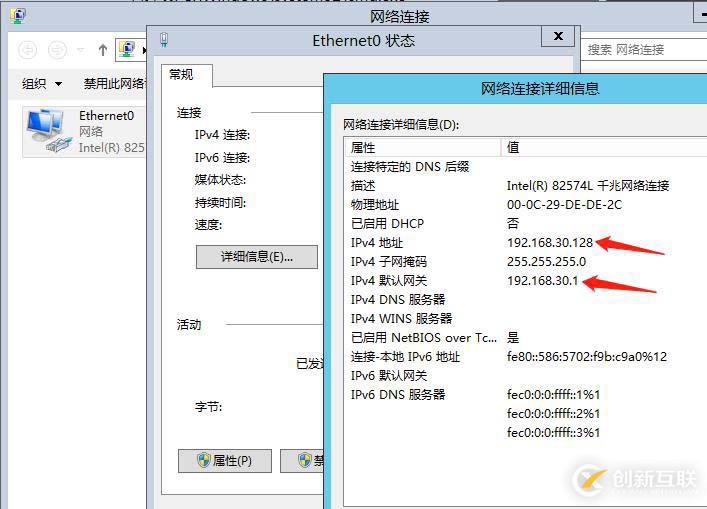This screenshot has width=707, height=509.
Task: Go up one folder level arrow
Action: pos(103,50)
